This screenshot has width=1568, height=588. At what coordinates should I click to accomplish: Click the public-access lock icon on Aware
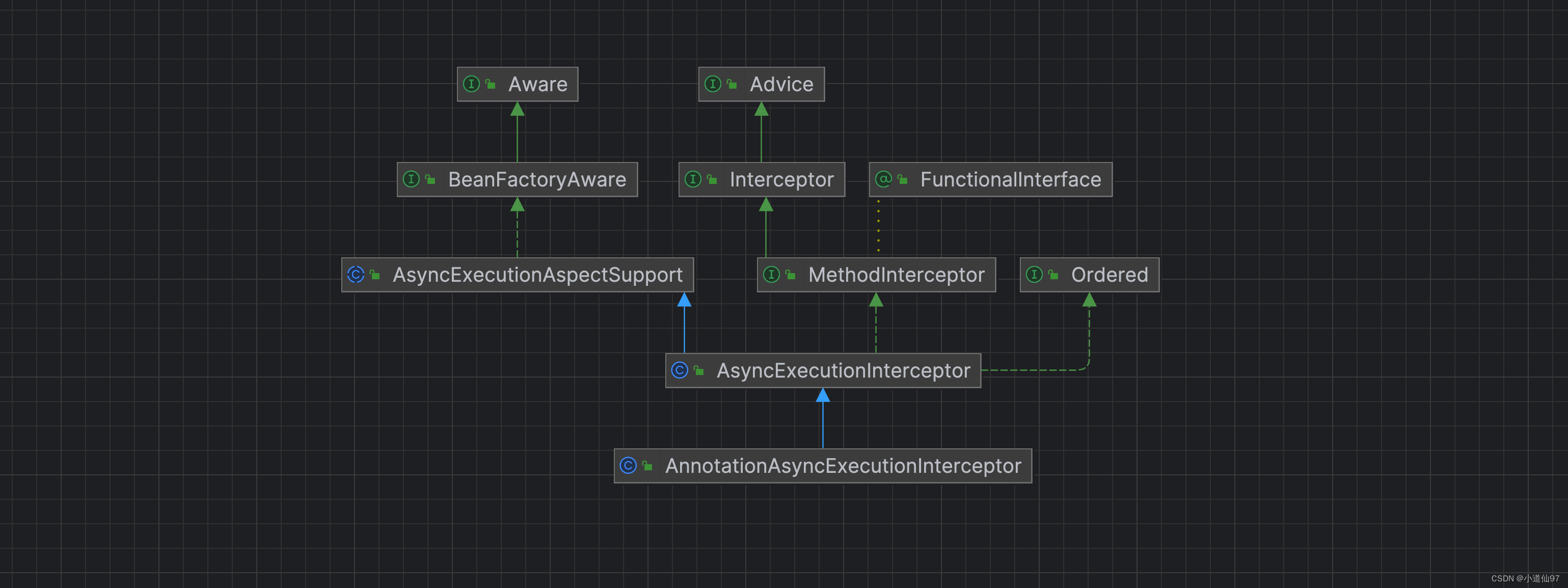pos(491,85)
